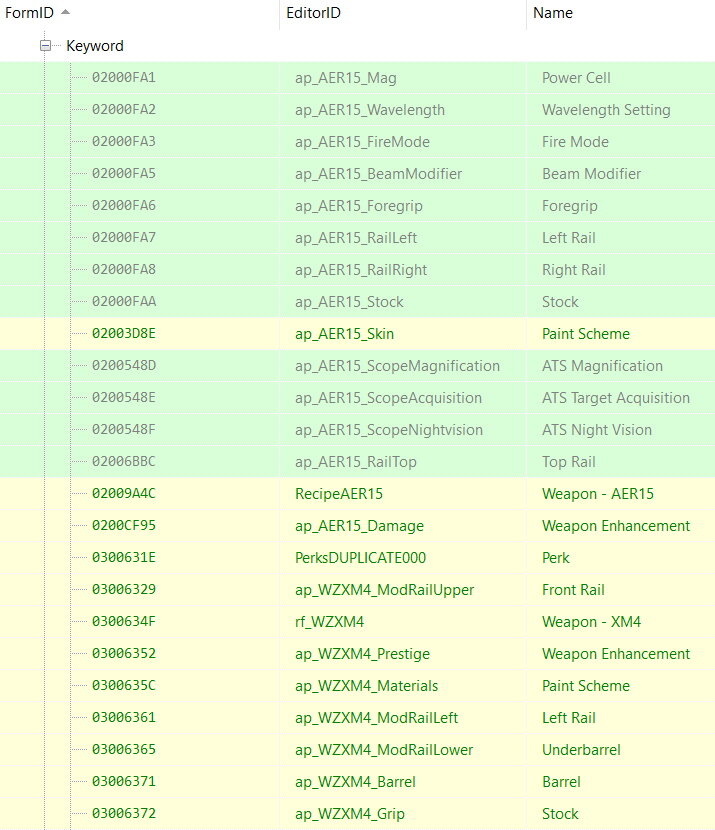Select FormID 03006365 row
Image resolution: width=715 pixels, height=830 pixels.
point(357,749)
